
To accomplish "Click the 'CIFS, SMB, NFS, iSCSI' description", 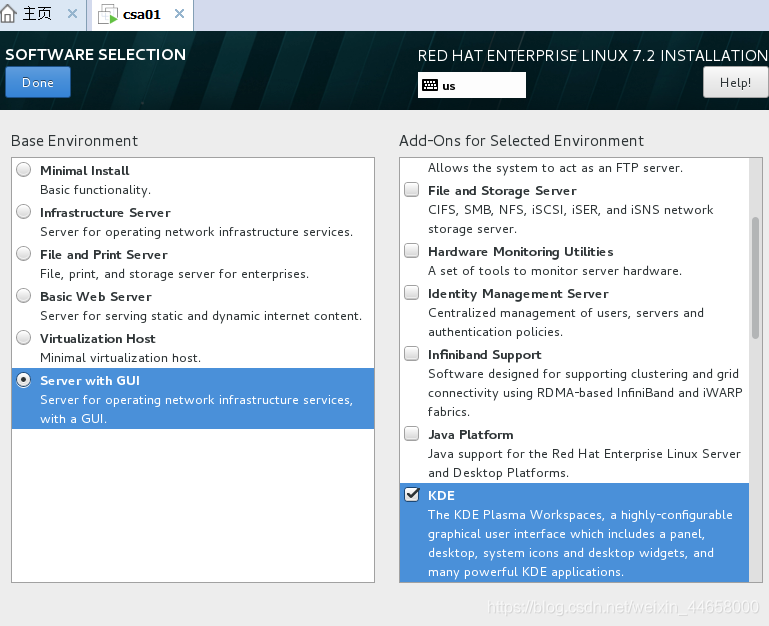I will tap(570, 219).
